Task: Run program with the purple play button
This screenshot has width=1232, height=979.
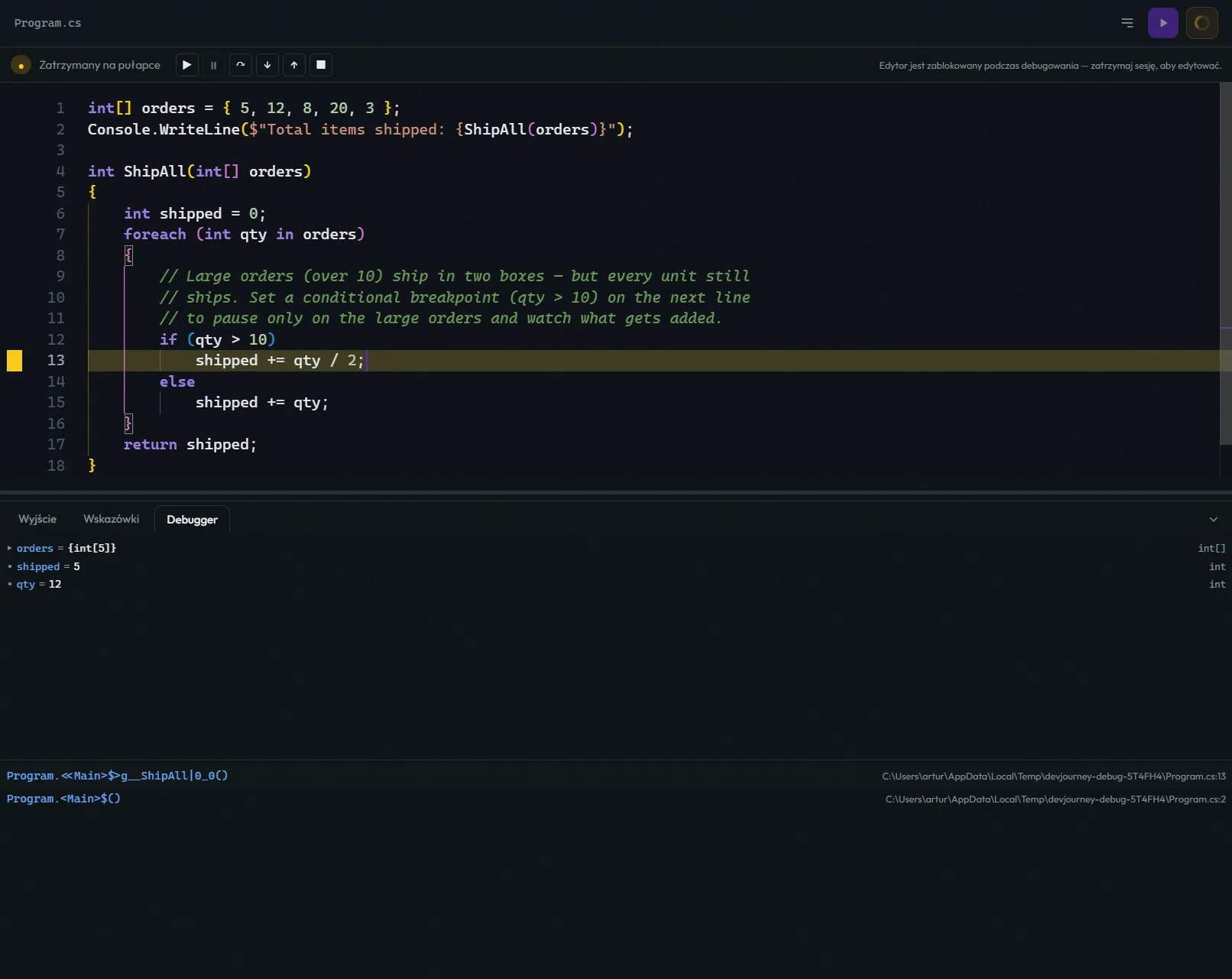Action: pyautogui.click(x=1162, y=23)
